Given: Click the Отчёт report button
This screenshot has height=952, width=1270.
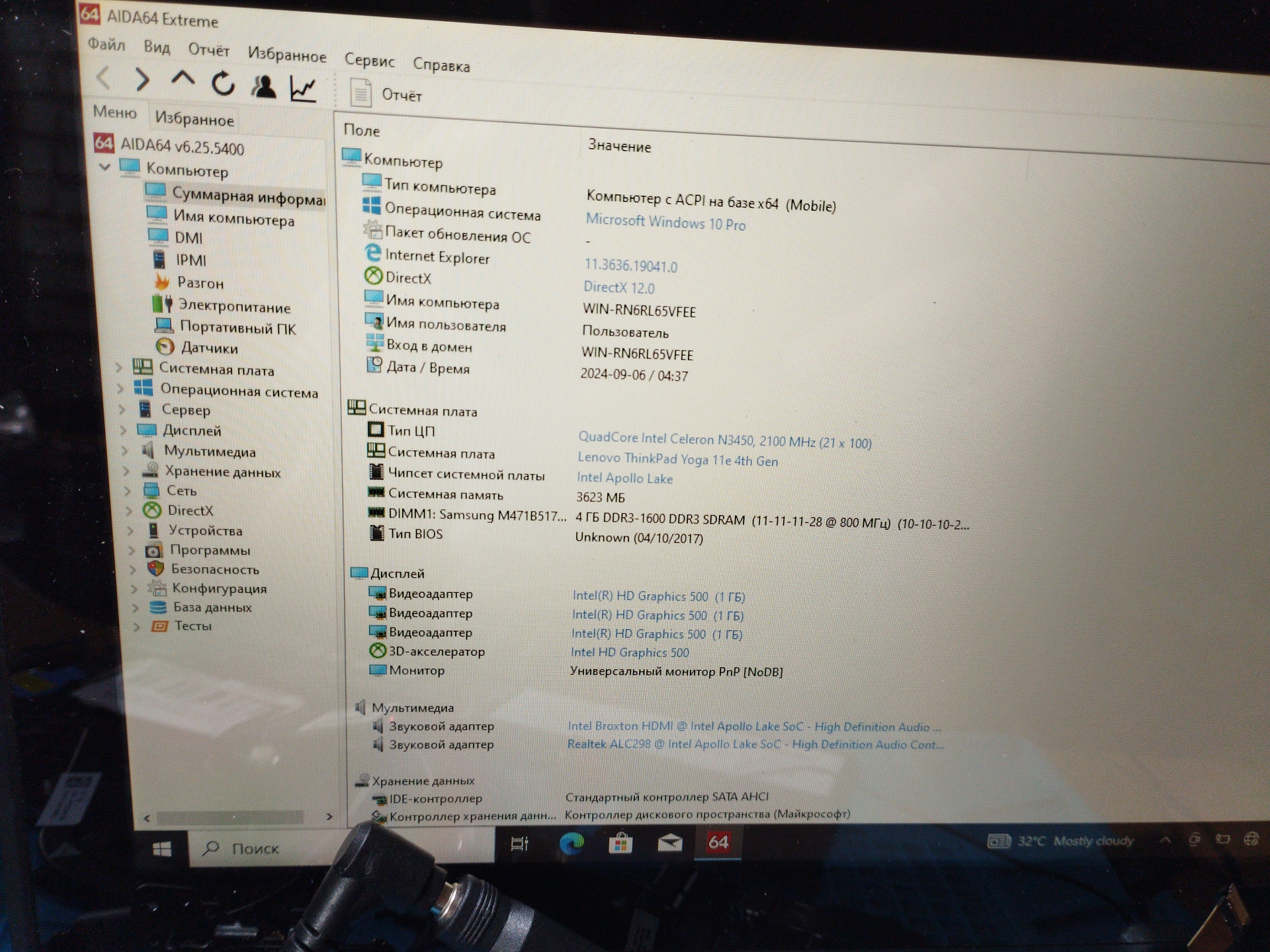Looking at the screenshot, I should point(386,94).
